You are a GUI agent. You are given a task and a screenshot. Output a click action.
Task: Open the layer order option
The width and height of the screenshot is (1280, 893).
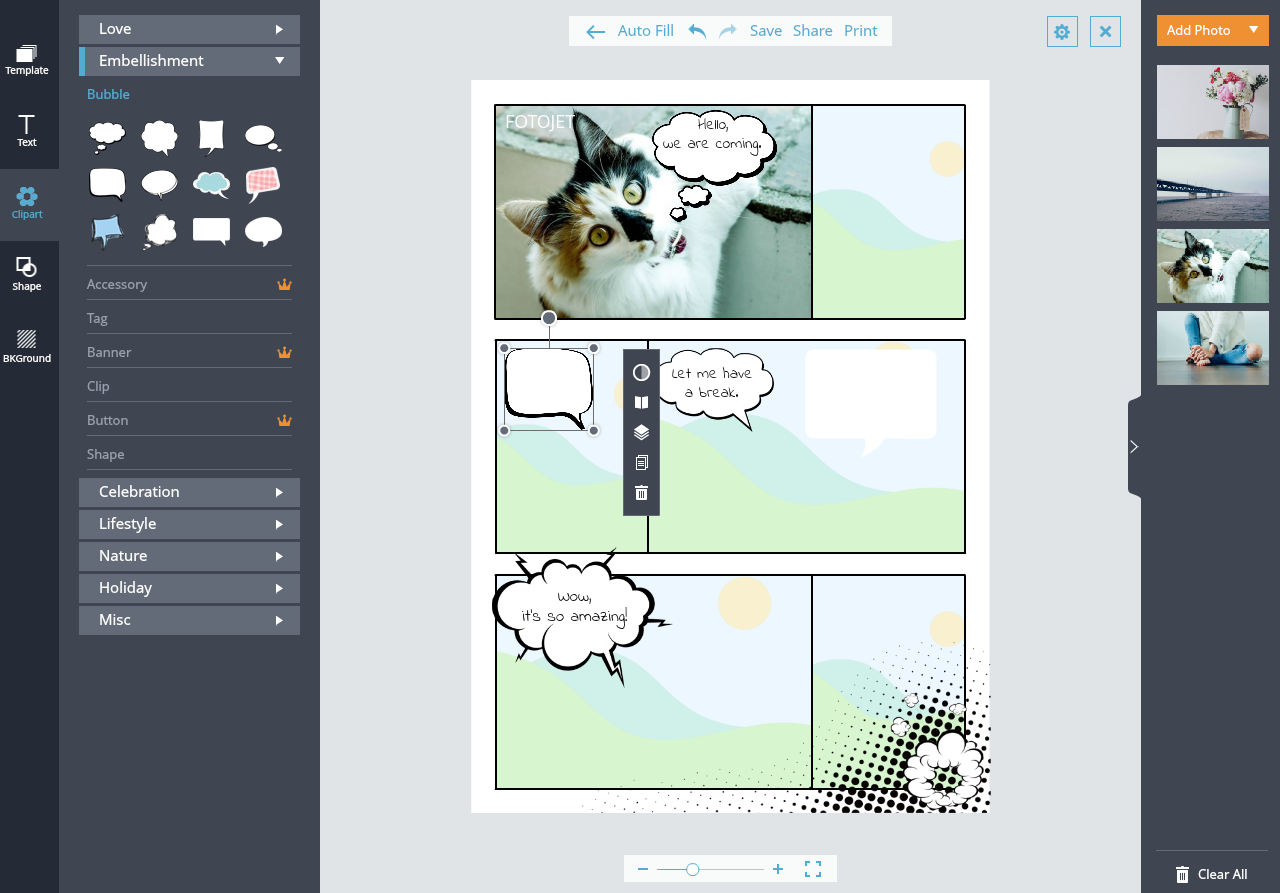point(642,432)
